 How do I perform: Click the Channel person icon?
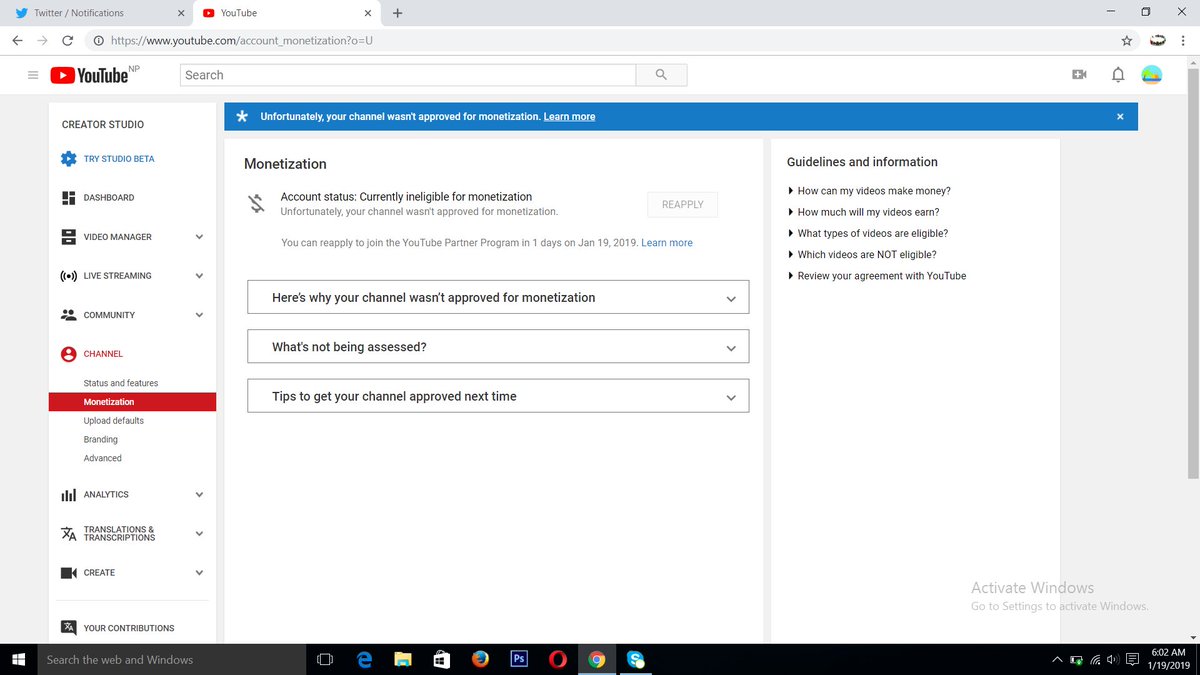(68, 354)
